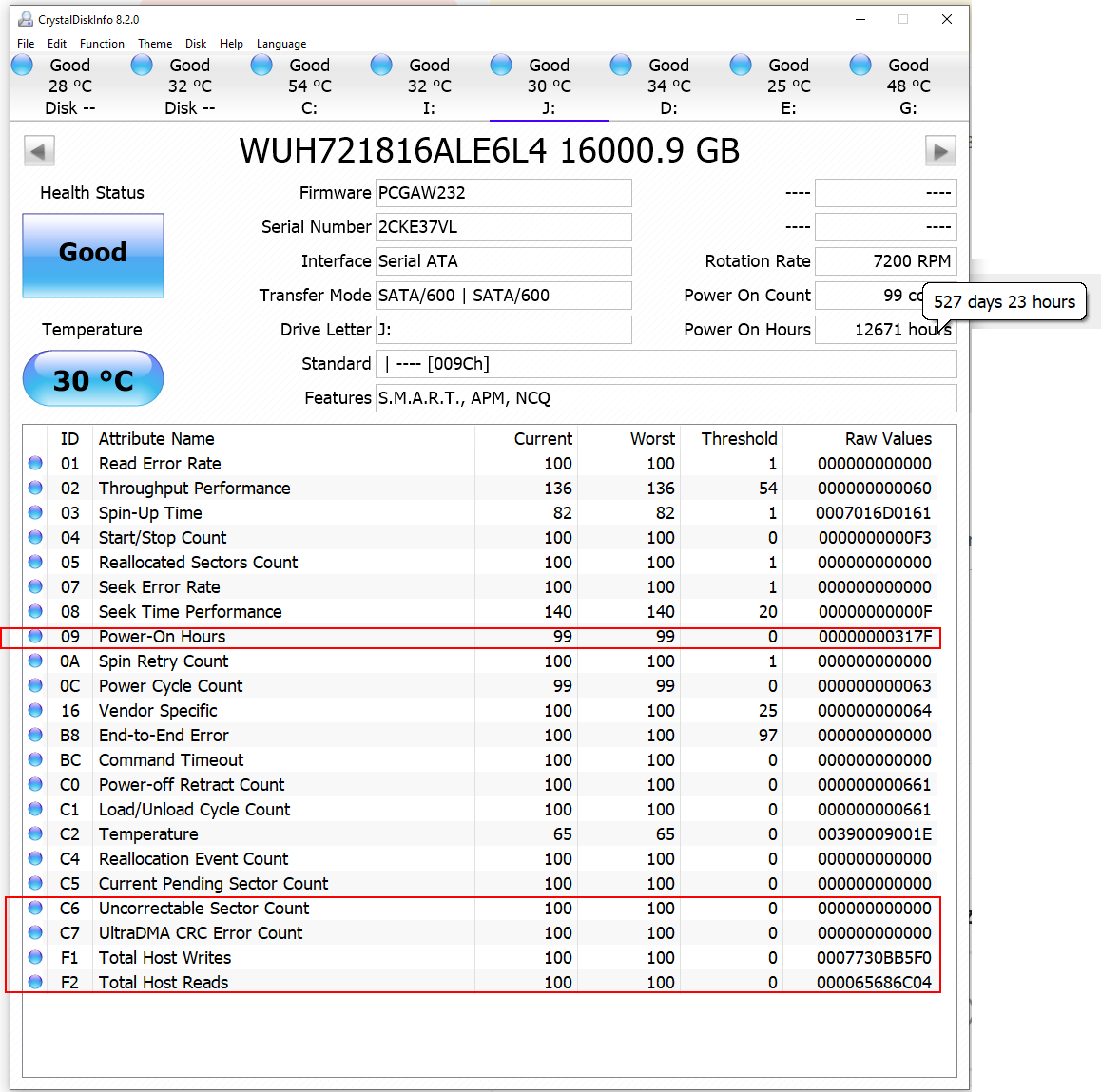Click the CrystalDiskInfo title bar app icon
This screenshot has width=1101, height=1092.
(26, 20)
